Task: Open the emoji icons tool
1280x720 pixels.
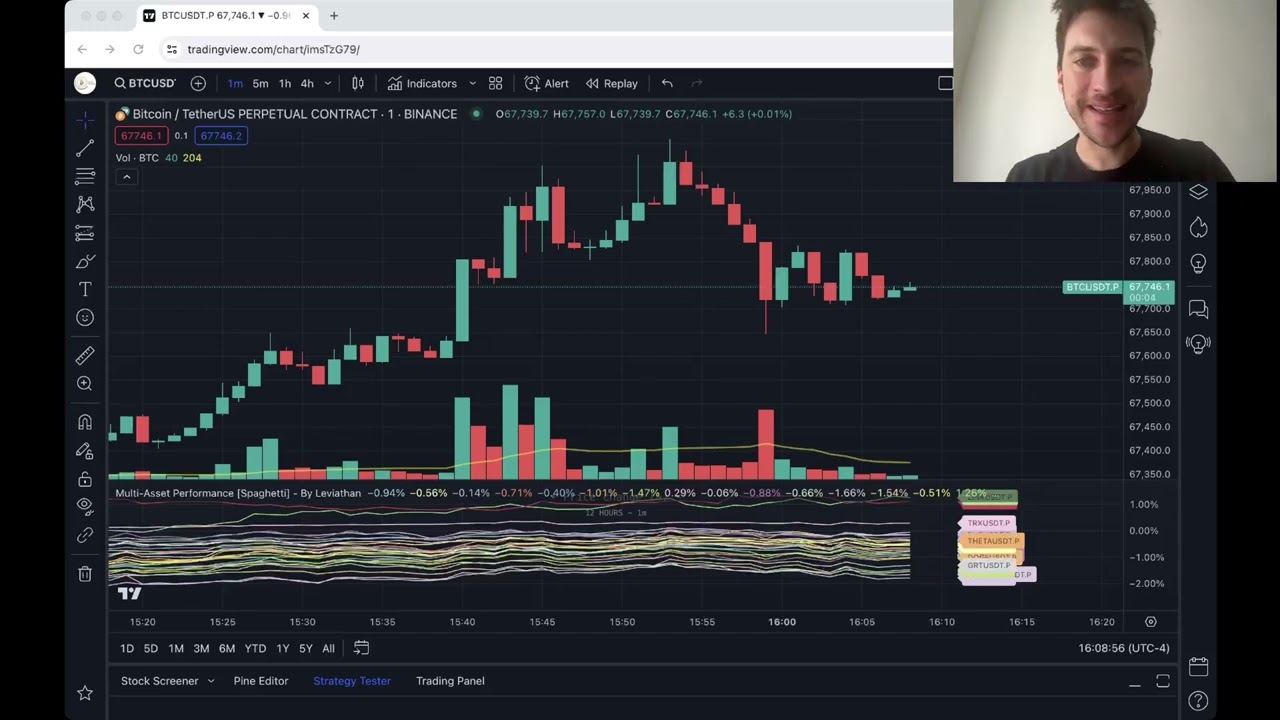Action: click(85, 317)
